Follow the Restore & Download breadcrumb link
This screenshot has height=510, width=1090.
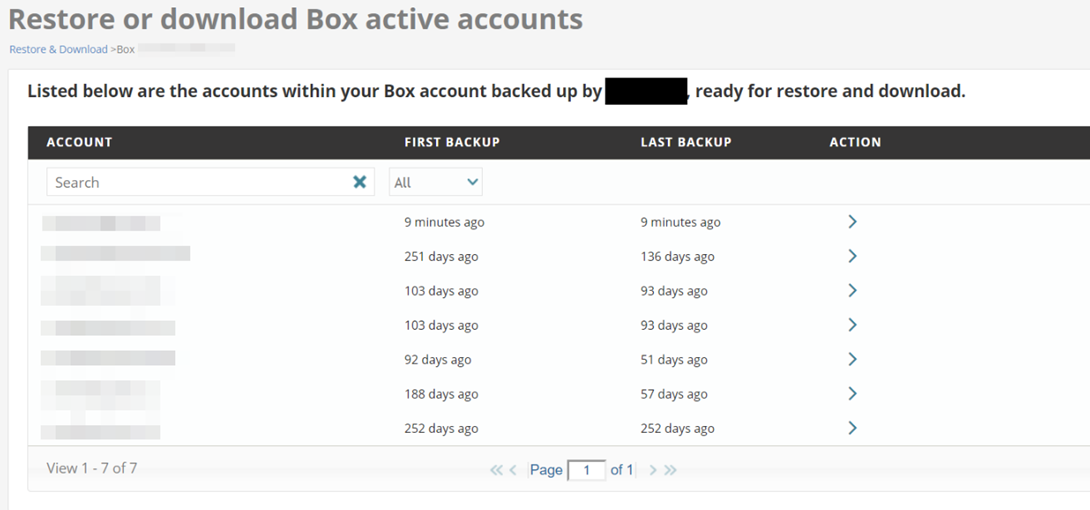(58, 49)
